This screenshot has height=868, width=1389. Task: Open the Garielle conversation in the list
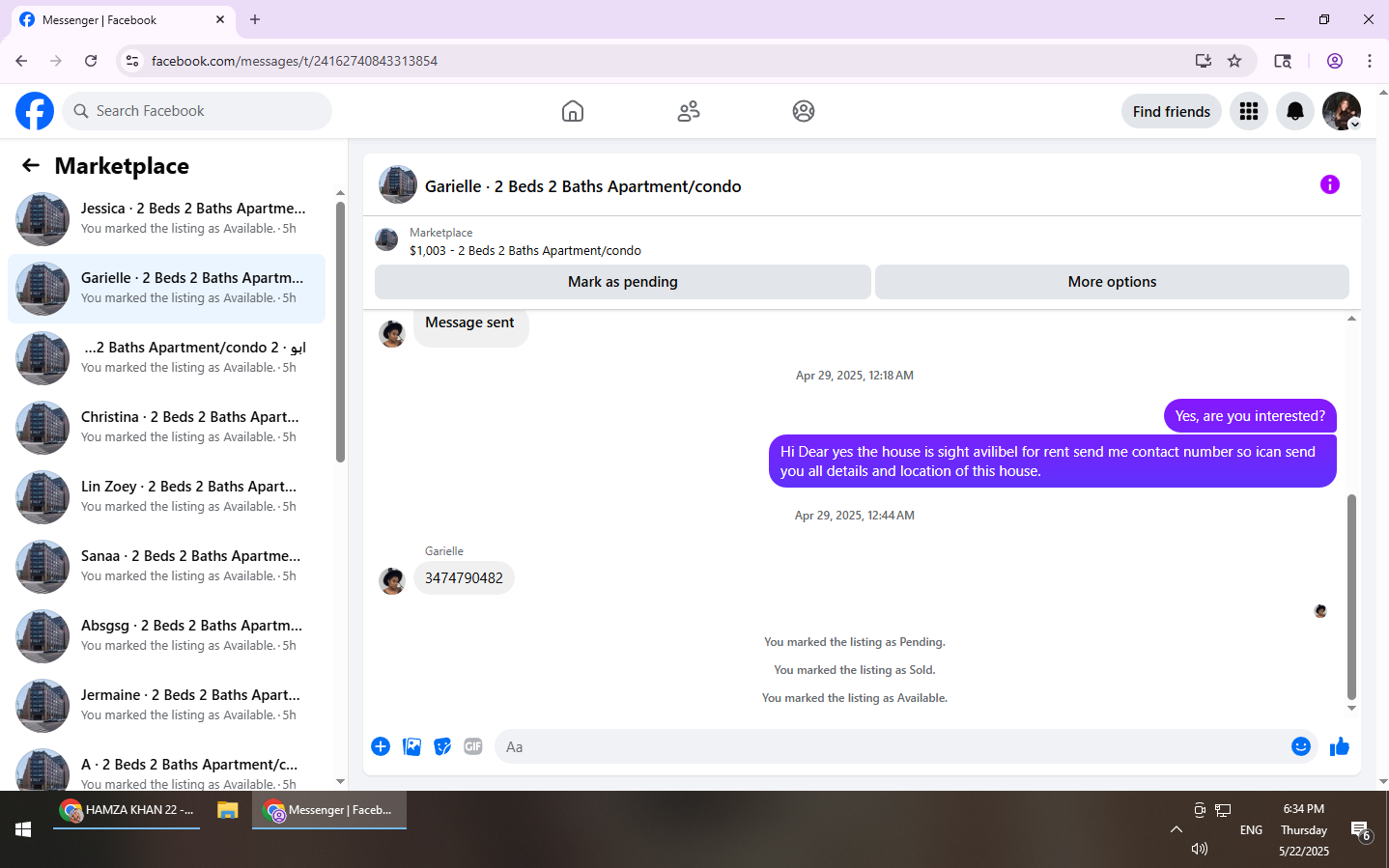point(166,289)
